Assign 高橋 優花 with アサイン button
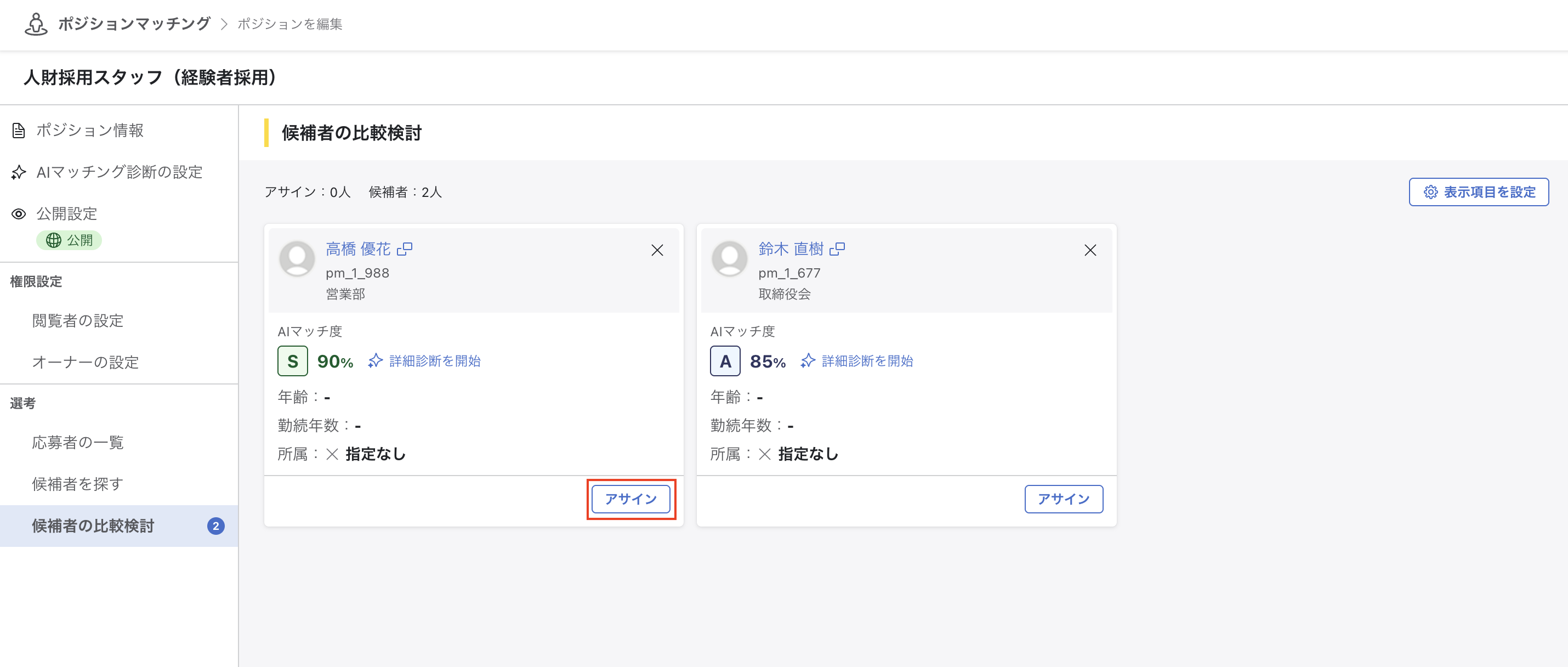This screenshot has width=1568, height=667. coord(631,500)
